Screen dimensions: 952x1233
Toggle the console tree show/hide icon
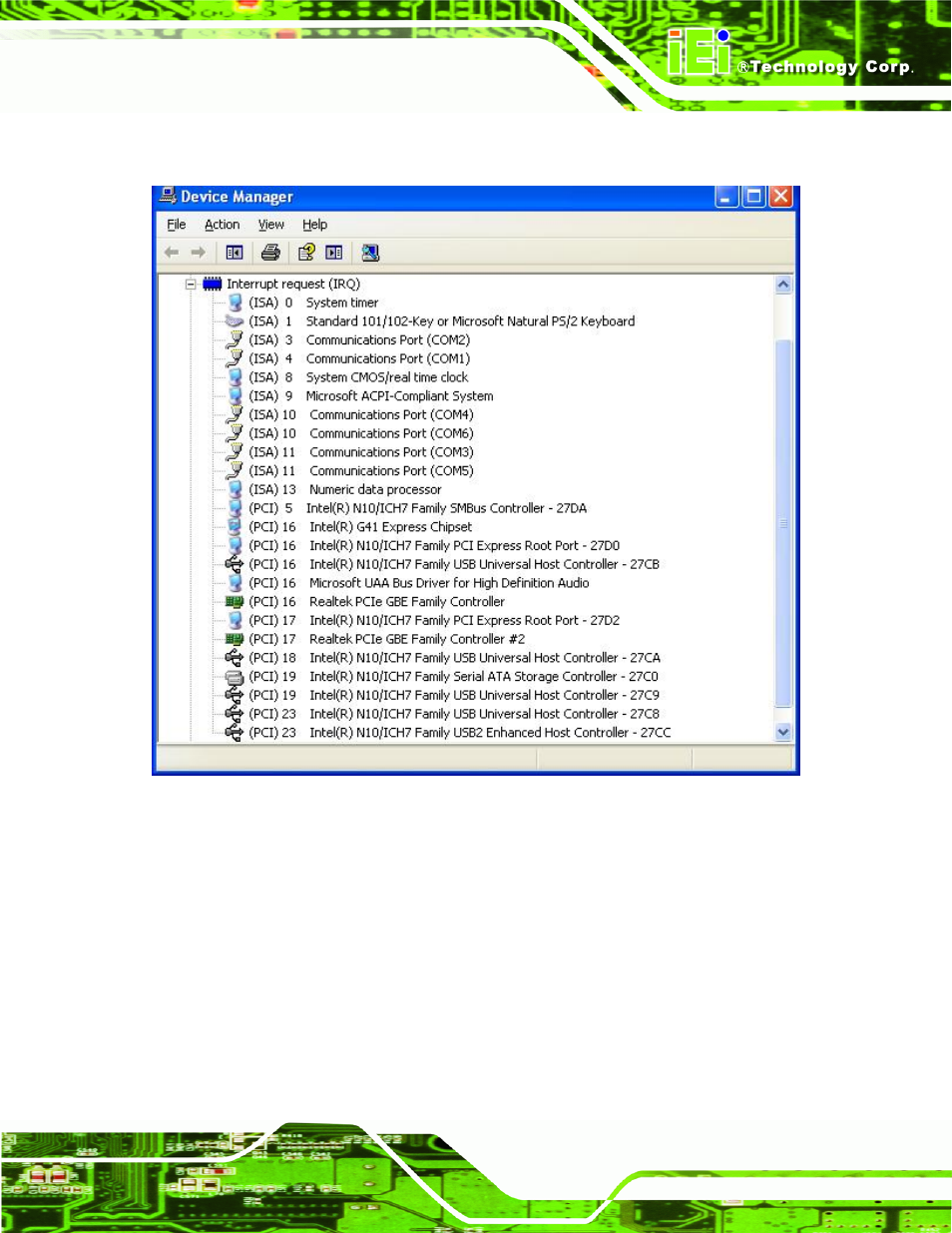click(x=235, y=253)
